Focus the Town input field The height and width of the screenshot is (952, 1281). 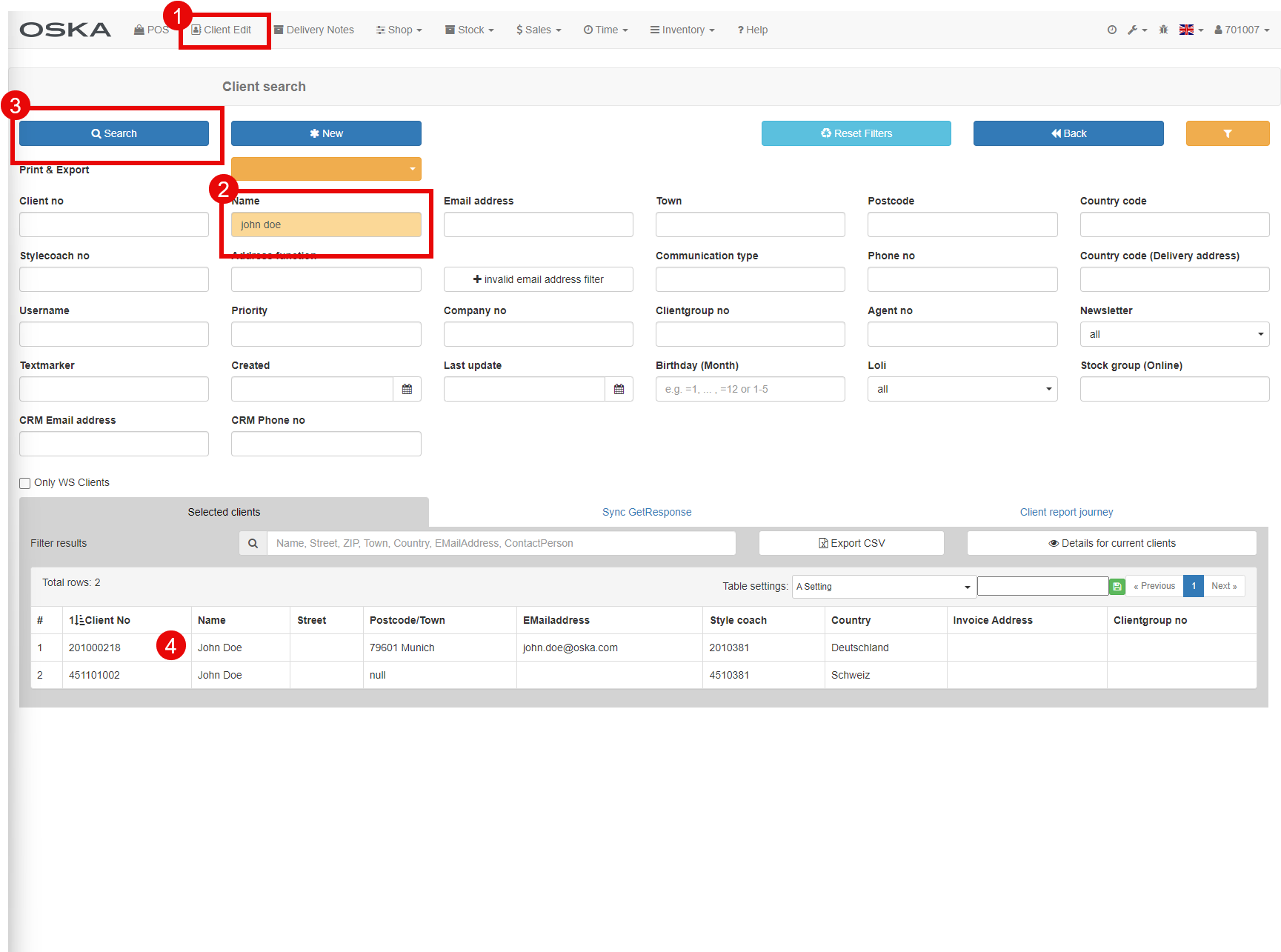[x=751, y=224]
